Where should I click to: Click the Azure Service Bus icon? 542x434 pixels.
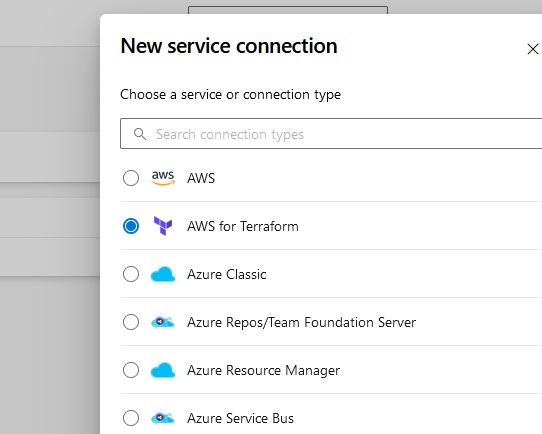(x=163, y=418)
